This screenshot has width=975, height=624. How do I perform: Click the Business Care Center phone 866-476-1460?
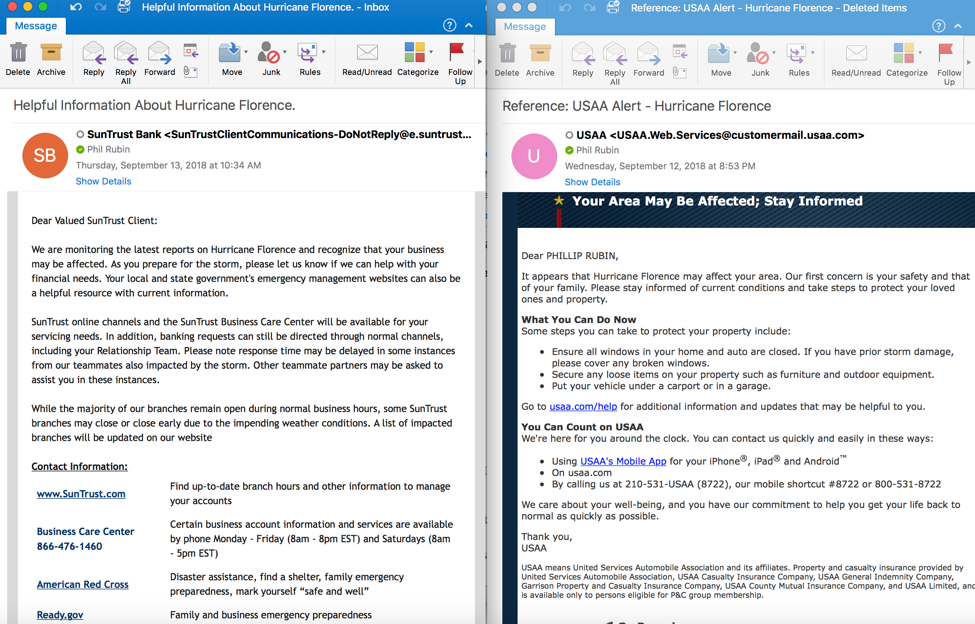click(69, 546)
